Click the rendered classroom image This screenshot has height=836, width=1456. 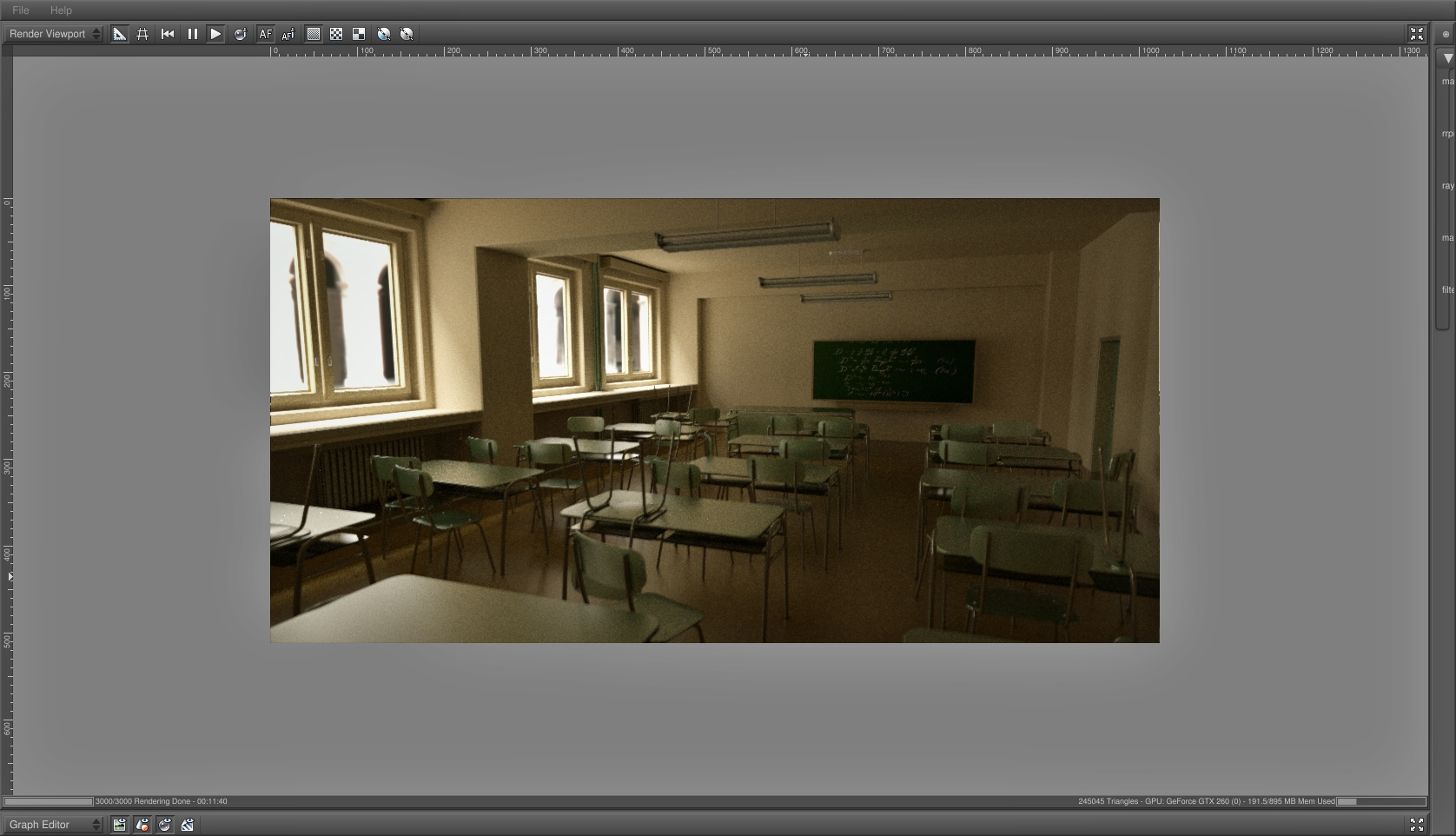[714, 421]
